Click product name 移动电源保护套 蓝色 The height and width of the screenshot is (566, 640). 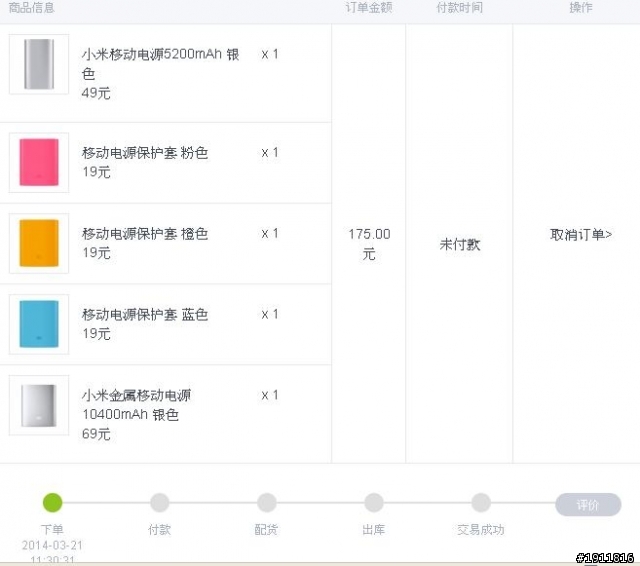[145, 314]
